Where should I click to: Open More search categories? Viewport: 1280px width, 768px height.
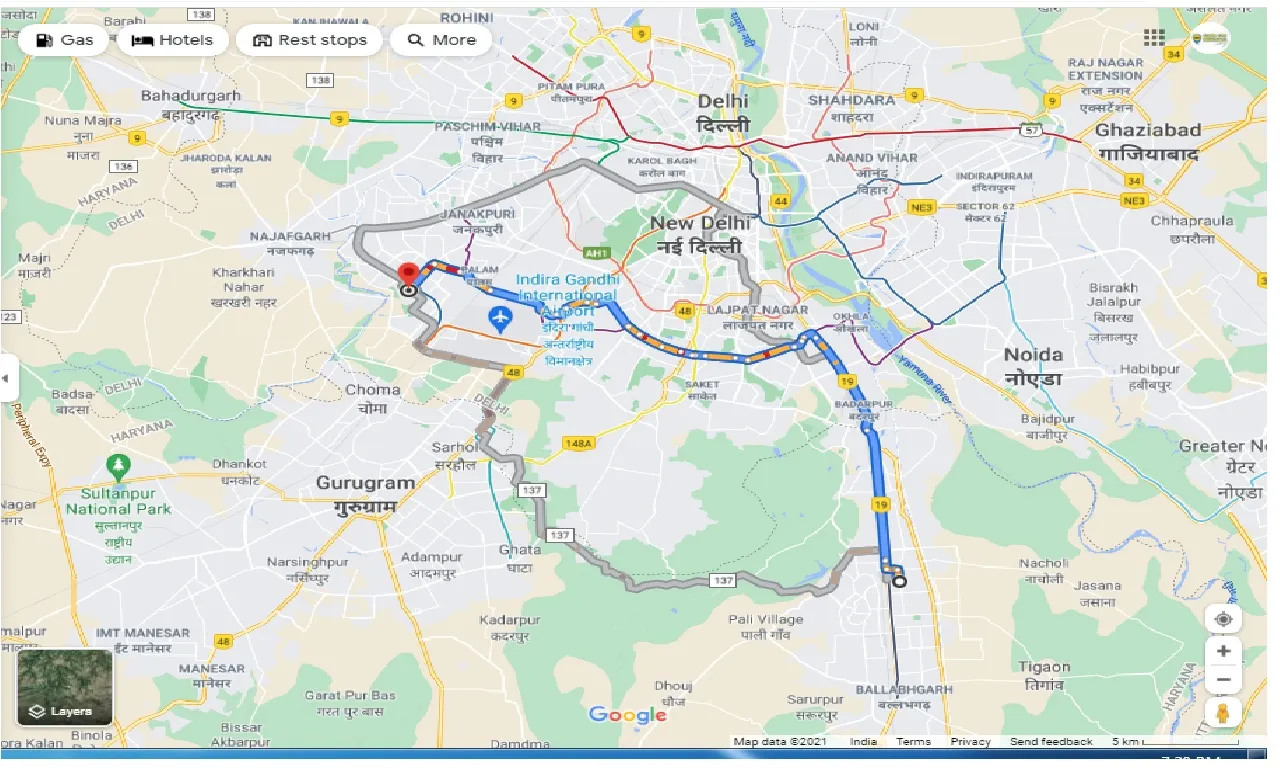(441, 40)
